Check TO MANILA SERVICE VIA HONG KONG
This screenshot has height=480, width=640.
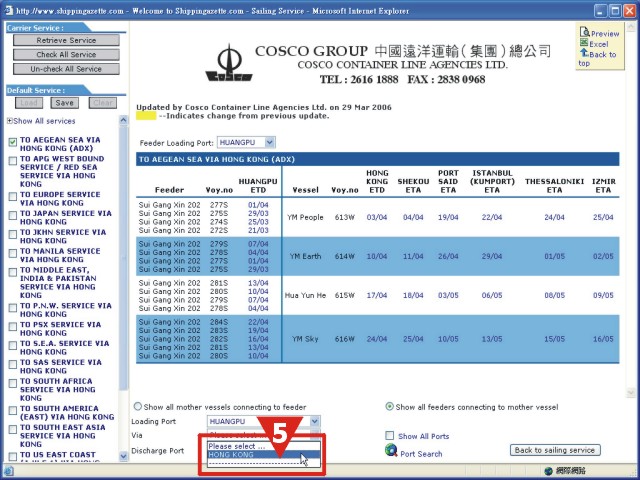tap(13, 253)
